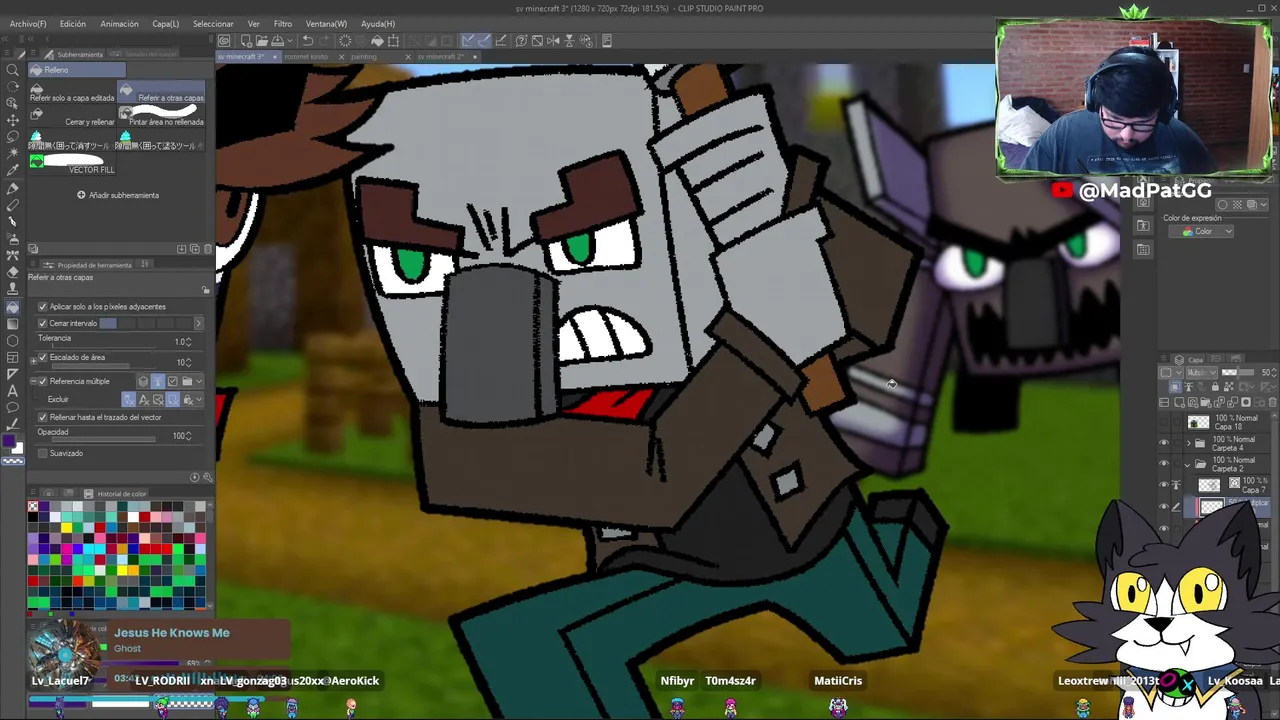Screen dimensions: 1280x720
Task: Click the purple main color swatch
Action: pyautogui.click(x=9, y=442)
